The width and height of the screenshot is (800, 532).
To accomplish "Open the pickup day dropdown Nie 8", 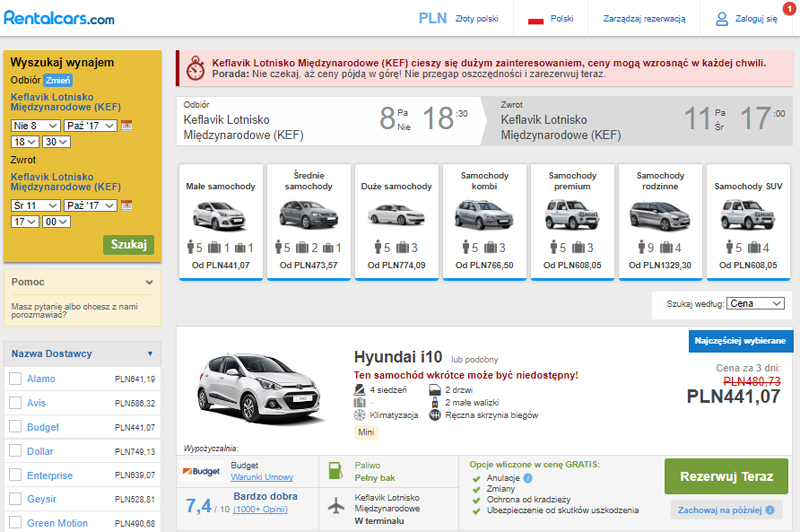I will click(36, 125).
